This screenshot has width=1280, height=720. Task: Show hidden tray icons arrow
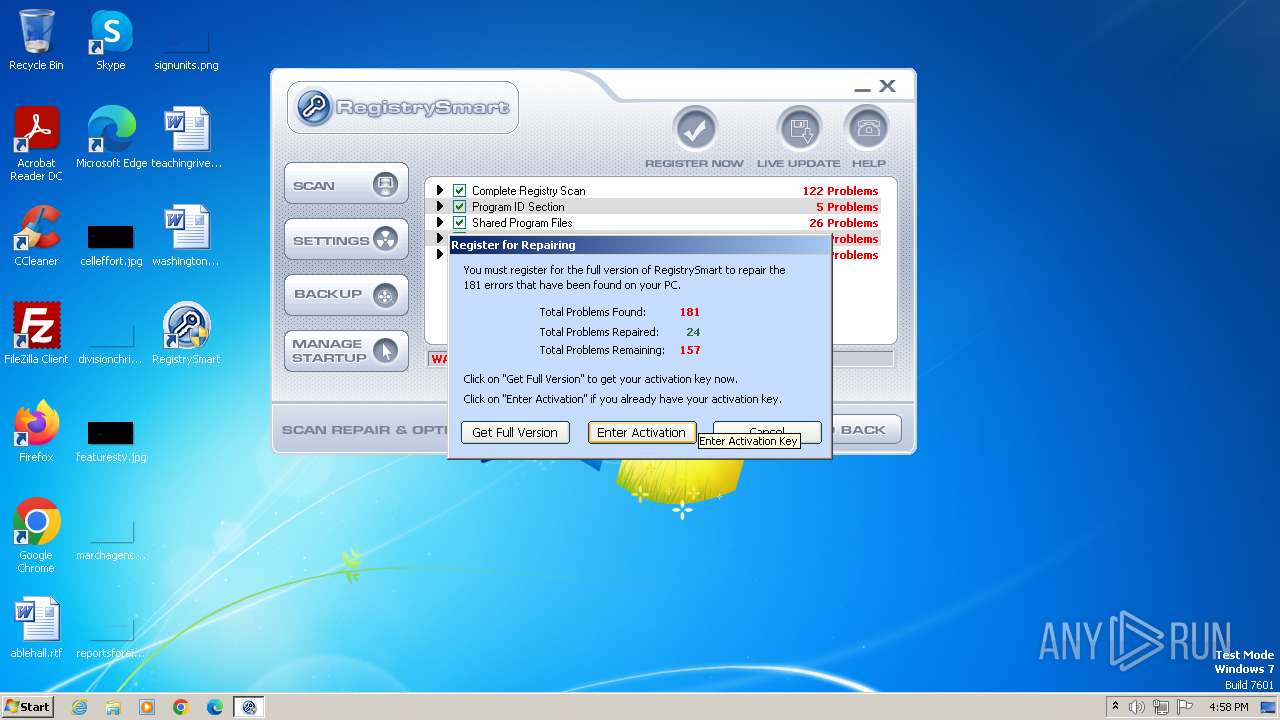click(1115, 707)
